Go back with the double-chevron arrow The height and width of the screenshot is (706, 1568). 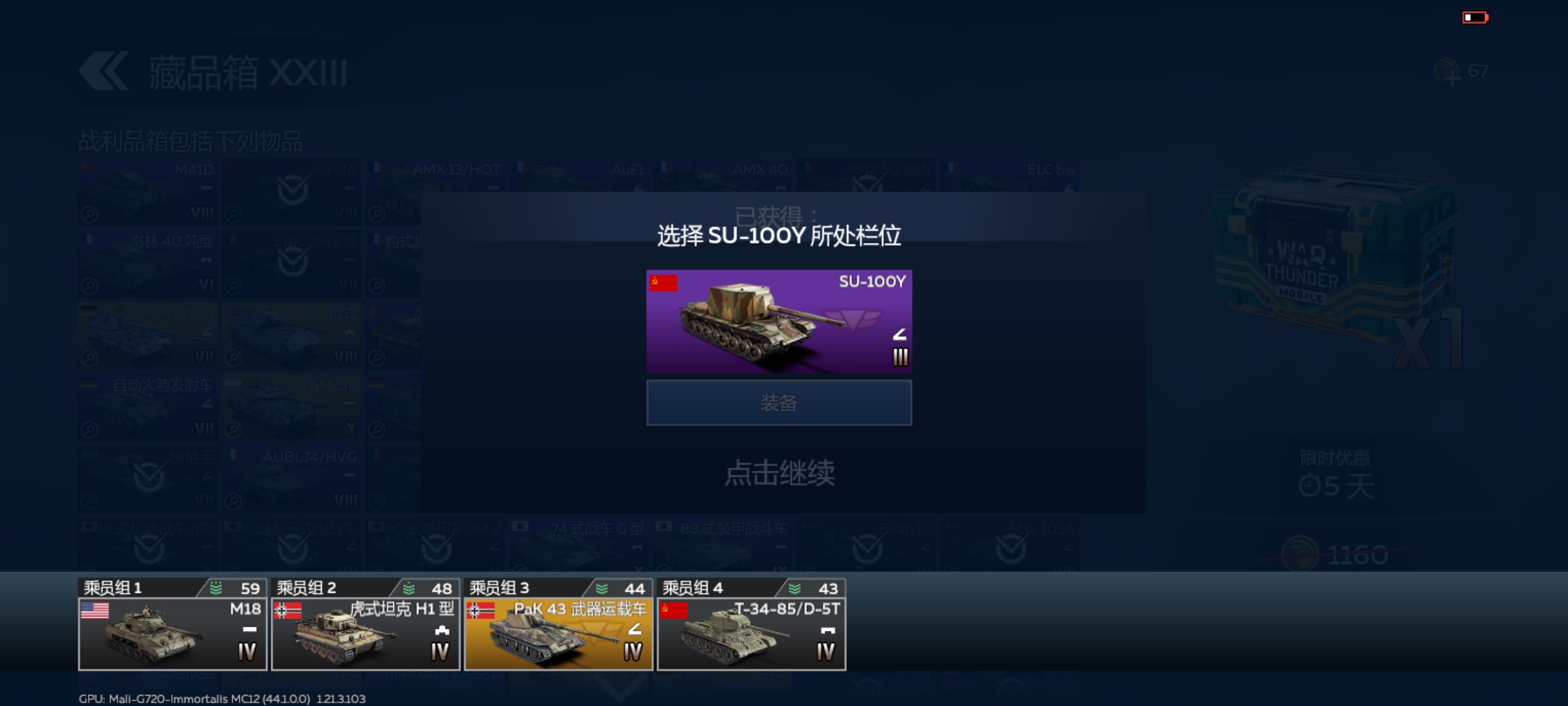[x=103, y=71]
